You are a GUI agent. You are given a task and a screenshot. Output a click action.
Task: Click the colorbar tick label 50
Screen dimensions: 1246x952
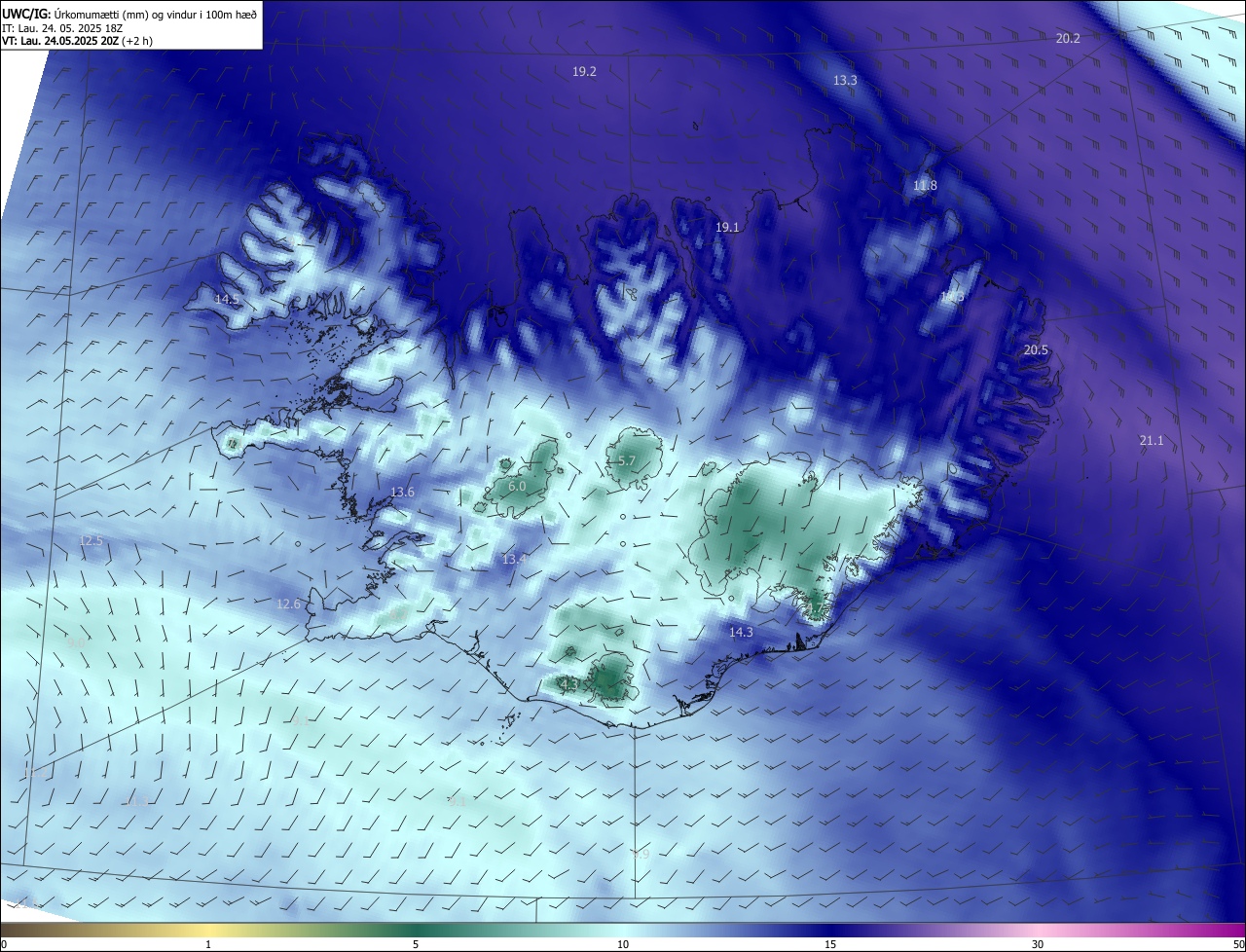coord(1238,944)
